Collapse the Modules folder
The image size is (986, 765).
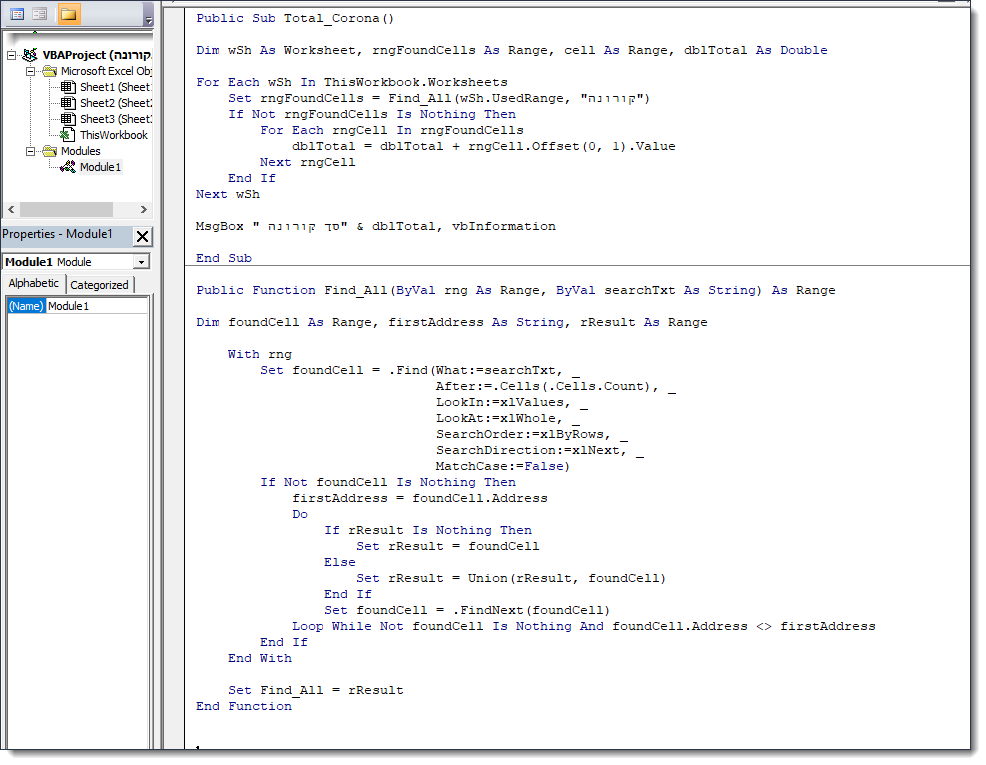29,151
